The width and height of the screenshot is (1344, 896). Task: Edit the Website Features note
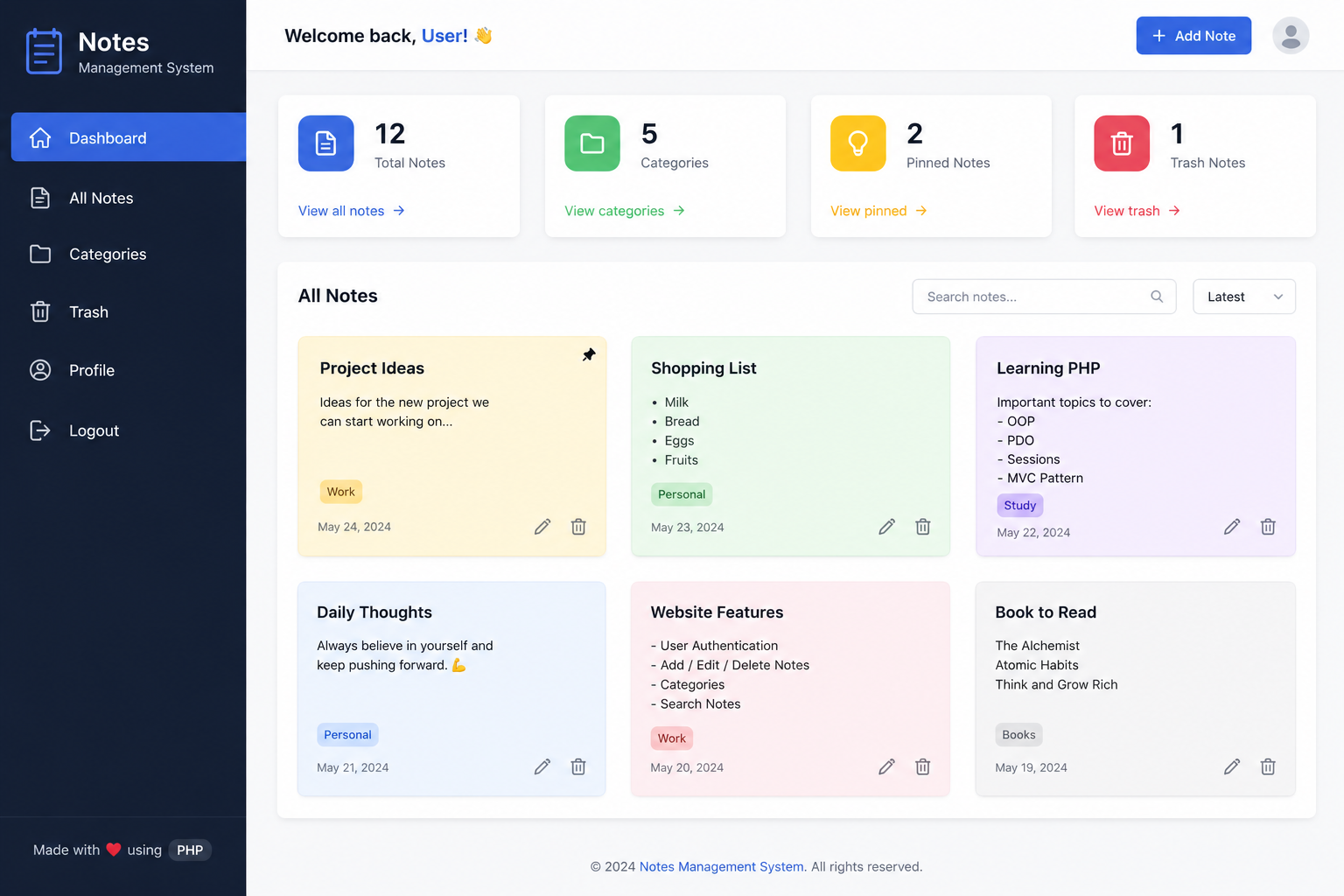coord(886,766)
